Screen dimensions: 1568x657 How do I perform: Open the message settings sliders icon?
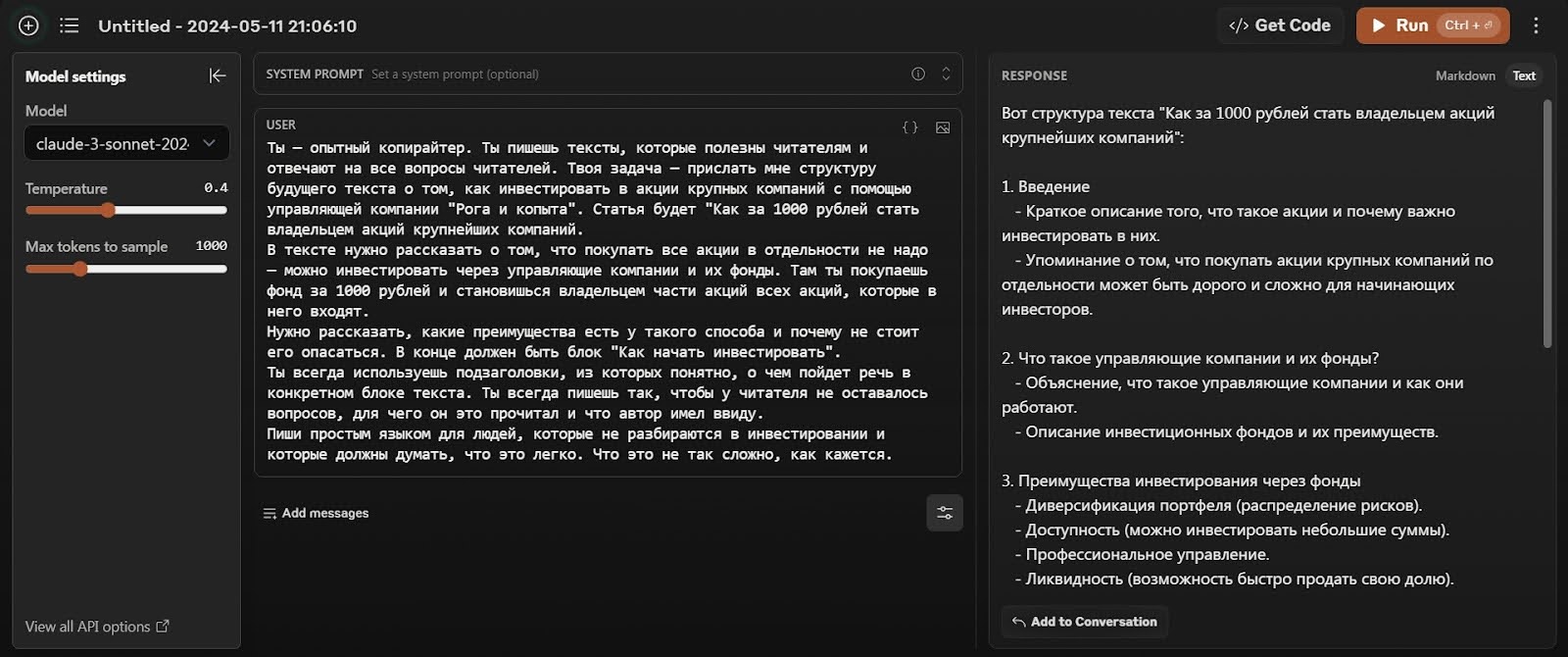coord(945,513)
